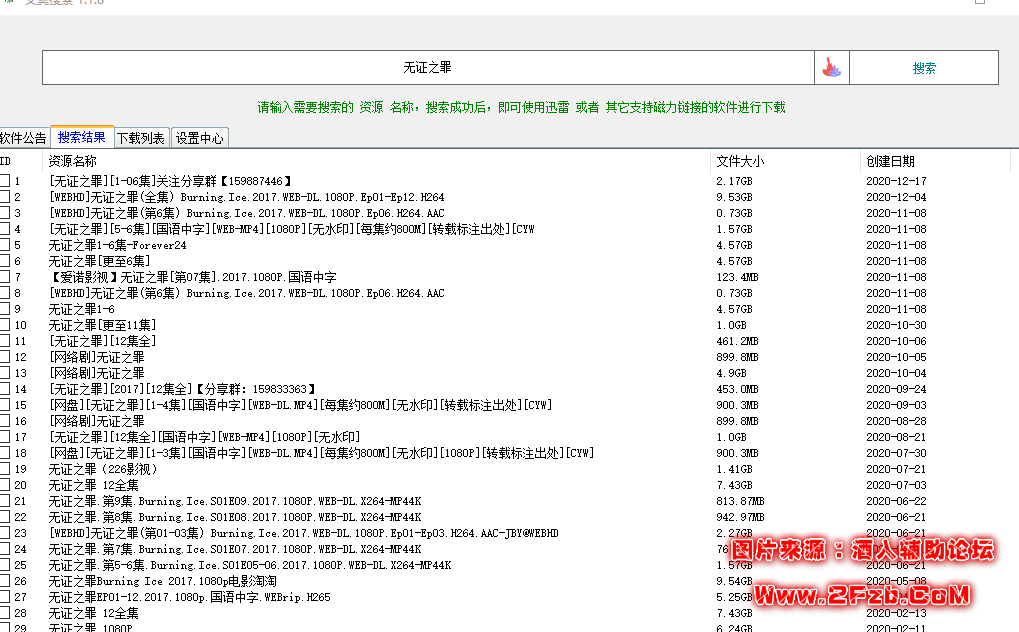Sort by the 文件大小 column header
The width and height of the screenshot is (1019, 632).
click(x=740, y=161)
